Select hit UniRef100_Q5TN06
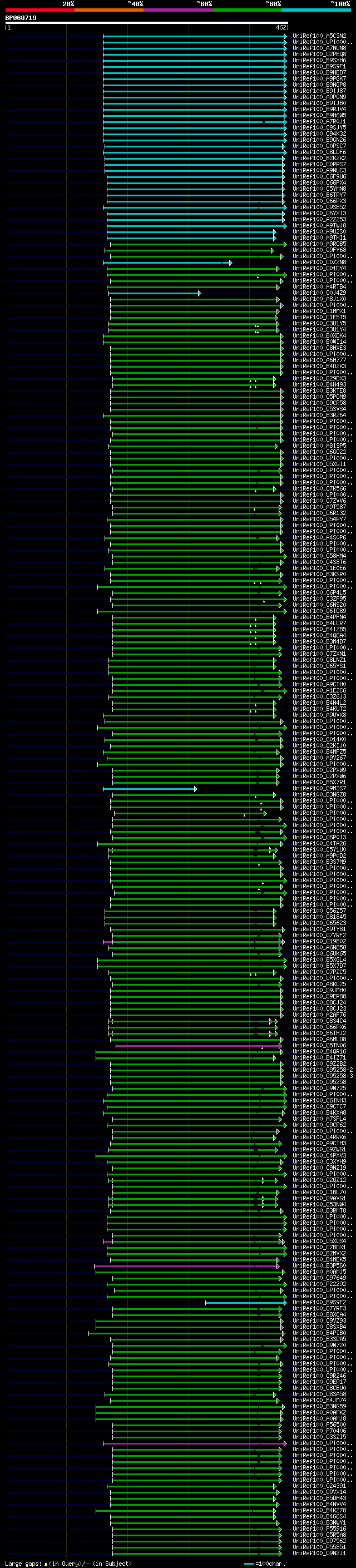Image resolution: width=356 pixels, height=1568 pixels. [x=319, y=1045]
